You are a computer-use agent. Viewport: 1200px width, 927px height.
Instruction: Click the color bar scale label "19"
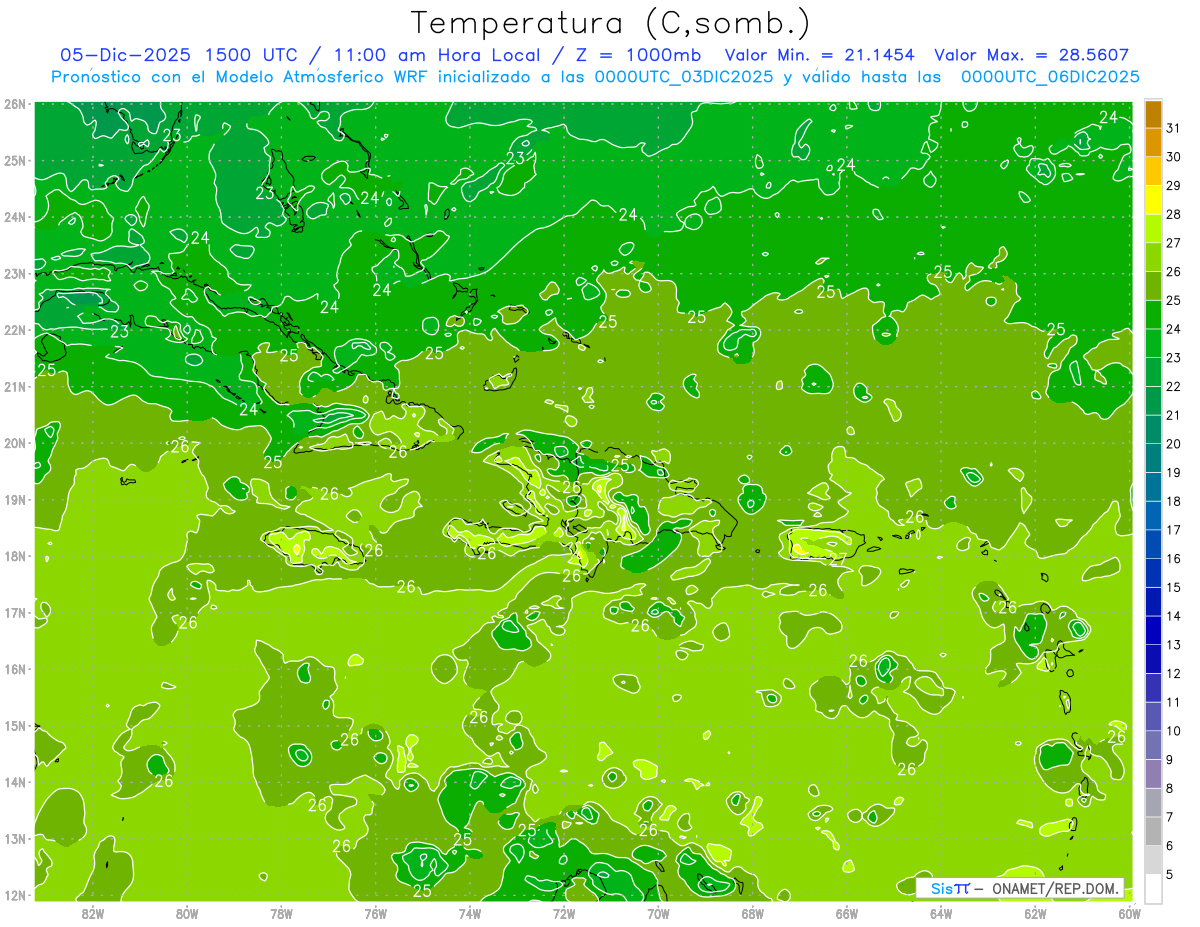pyautogui.click(x=1174, y=472)
